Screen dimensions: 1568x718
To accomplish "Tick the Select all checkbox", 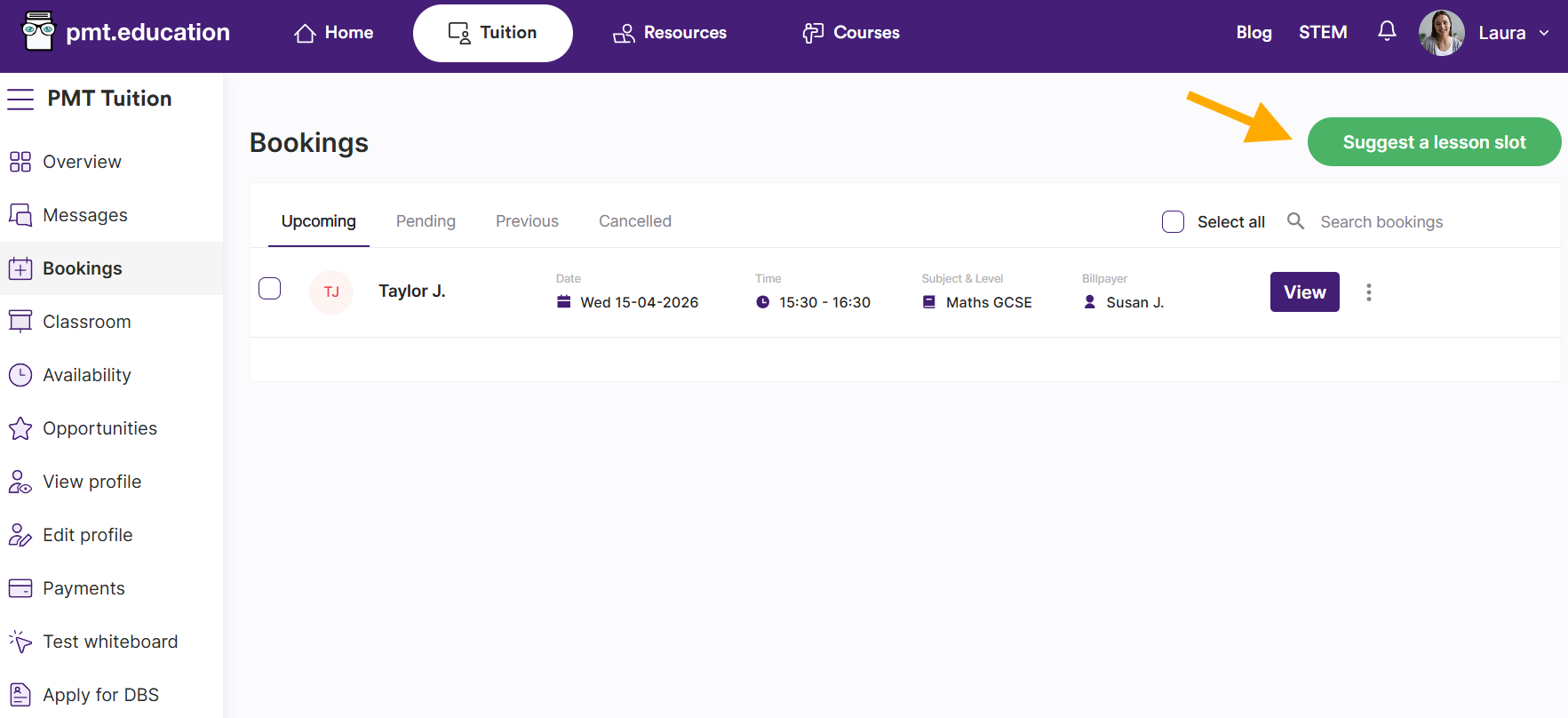I will [x=1173, y=221].
